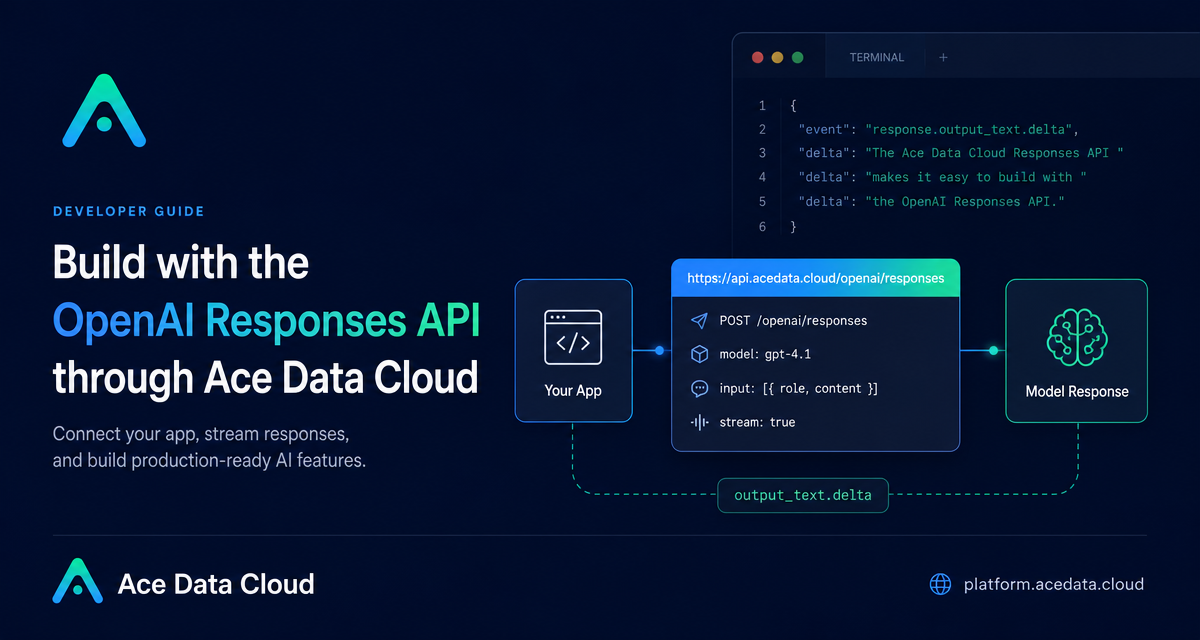
Task: Click the green connector dot beside Model Response
Action: tap(993, 350)
